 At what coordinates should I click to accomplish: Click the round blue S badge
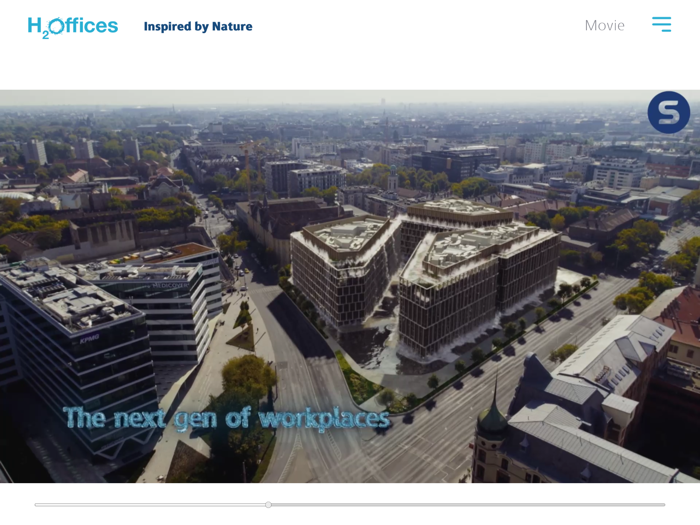pos(668,112)
